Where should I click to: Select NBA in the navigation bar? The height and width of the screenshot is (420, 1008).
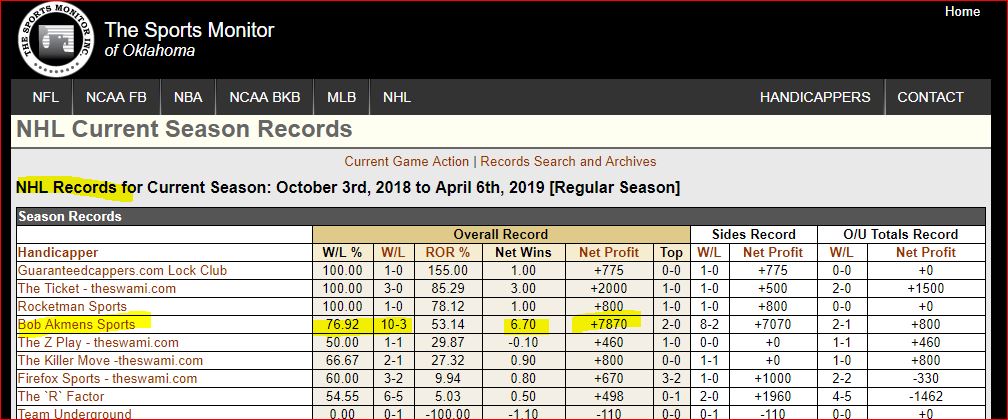188,98
